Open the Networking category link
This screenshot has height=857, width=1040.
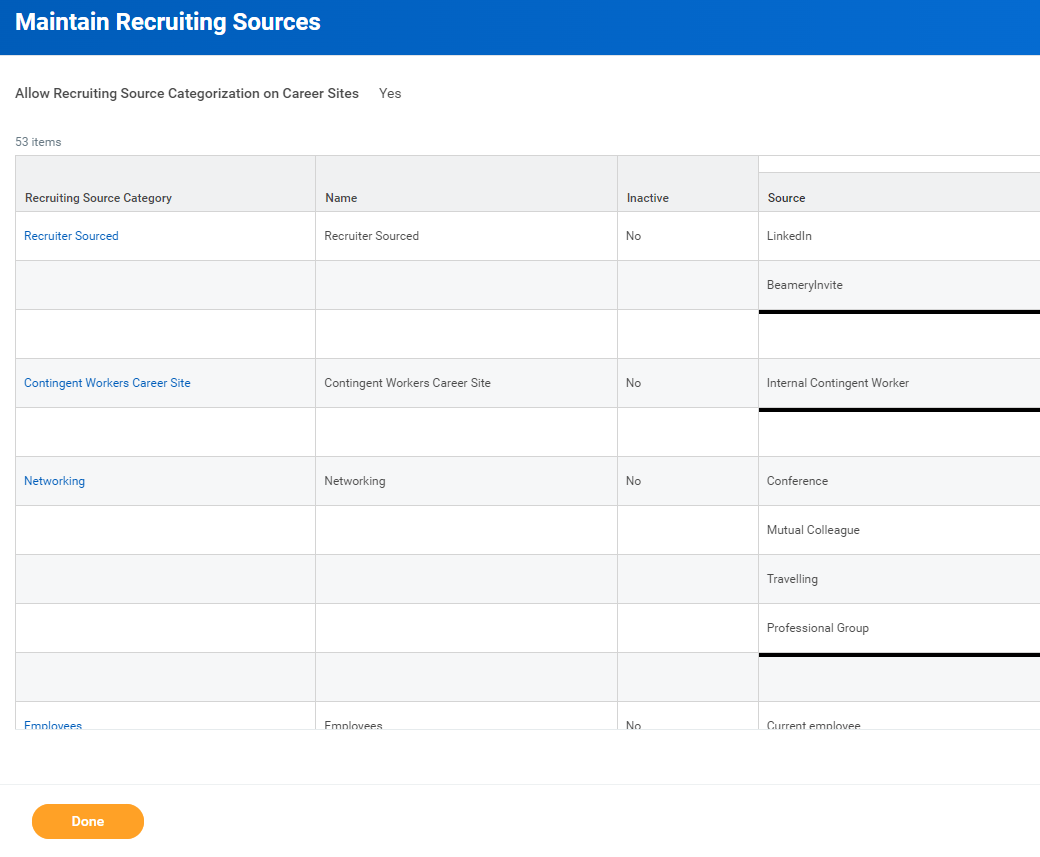(x=54, y=482)
